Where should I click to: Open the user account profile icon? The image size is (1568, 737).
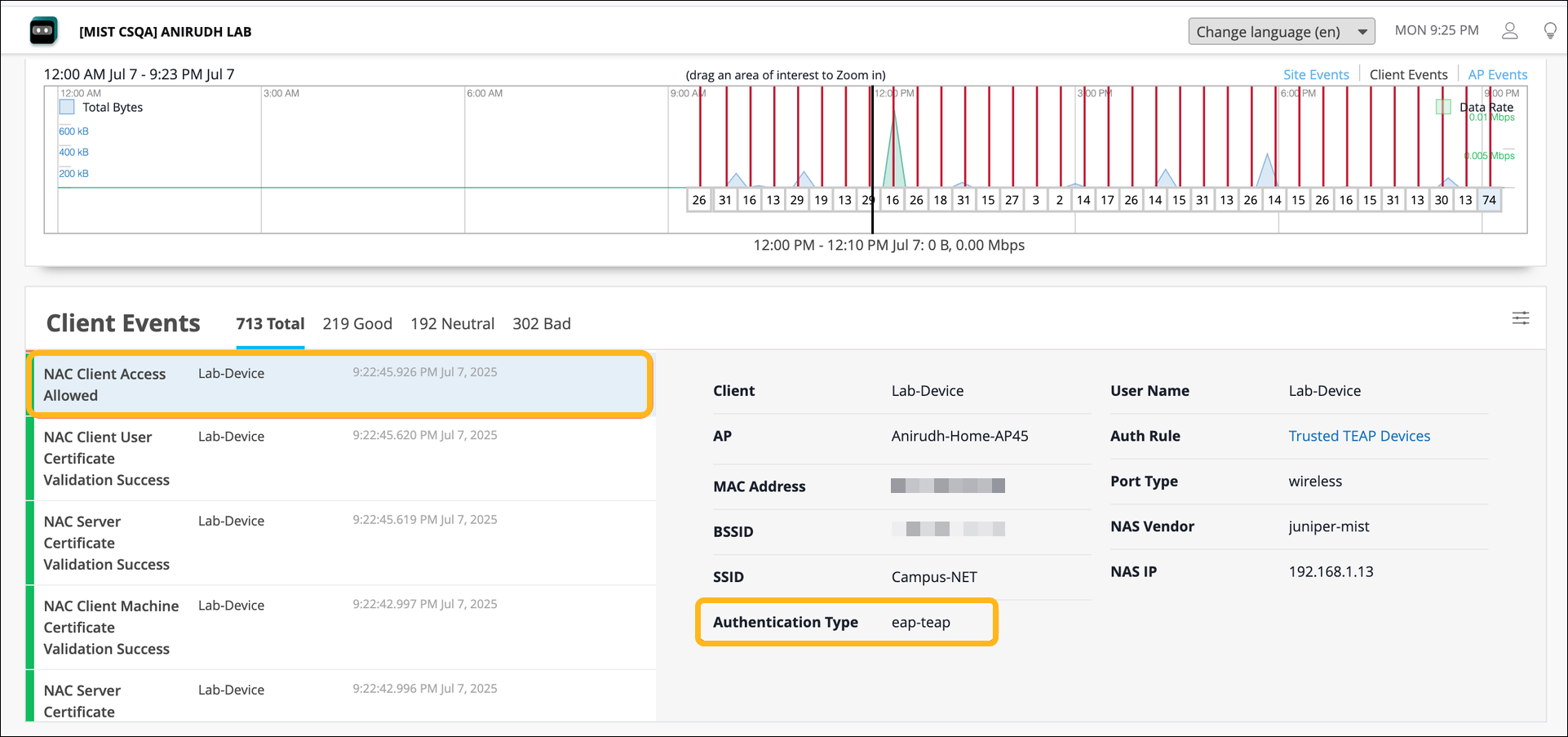1510,30
